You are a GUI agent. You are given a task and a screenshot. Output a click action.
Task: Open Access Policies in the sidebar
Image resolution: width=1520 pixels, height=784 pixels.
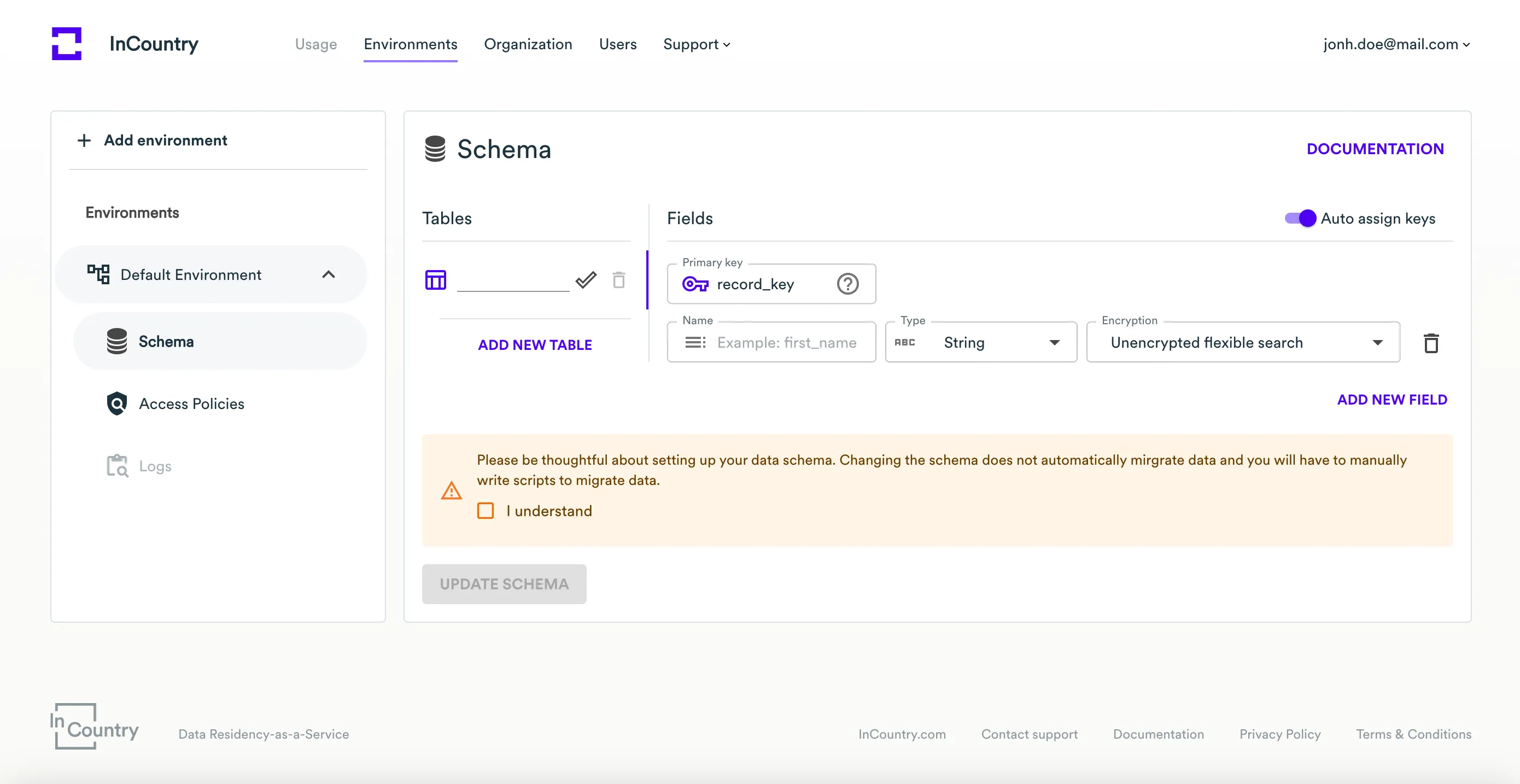pos(191,403)
